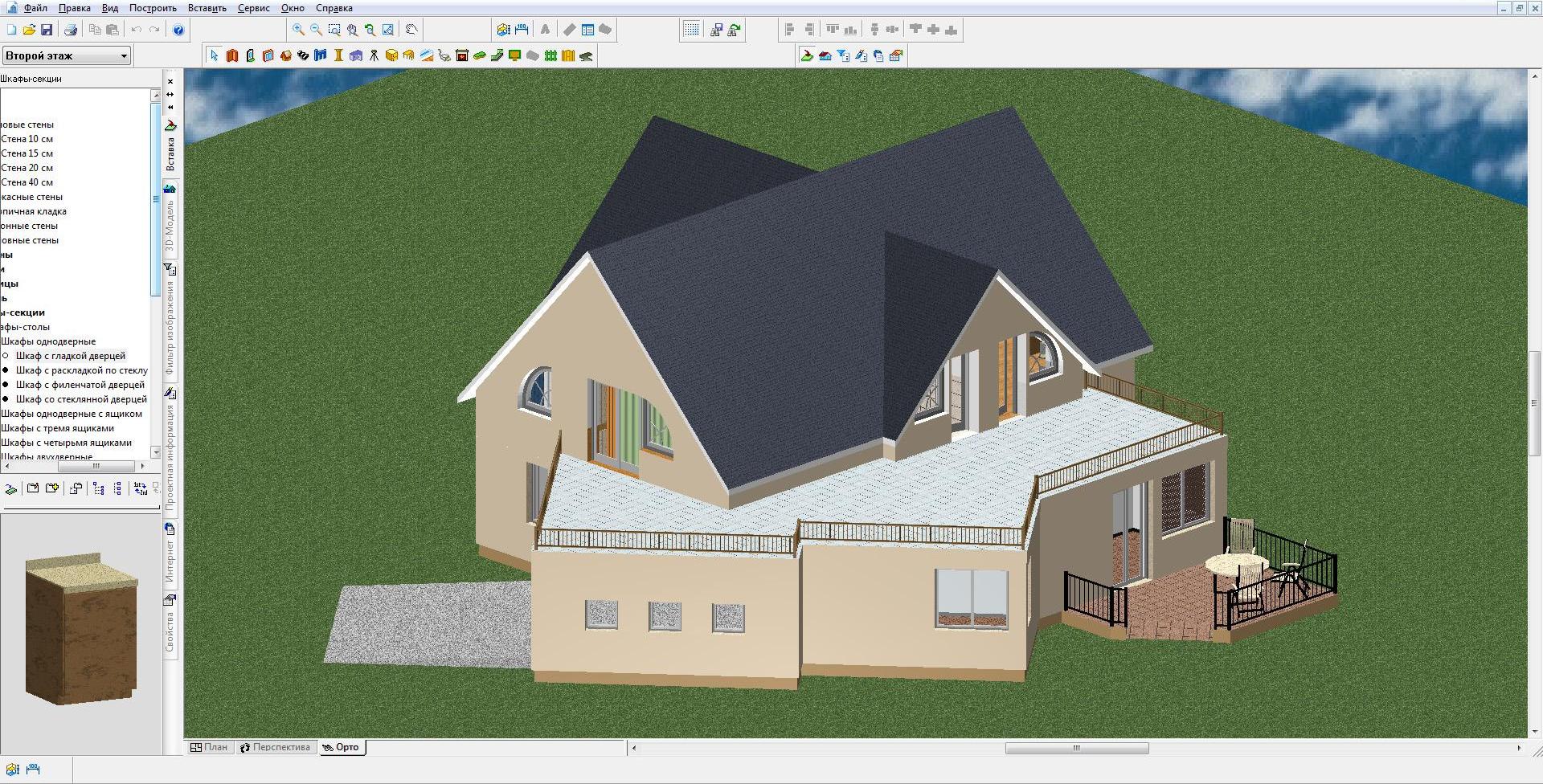Open a file with the folder icon
Screen dimensions: 1543x784
(x=29, y=30)
